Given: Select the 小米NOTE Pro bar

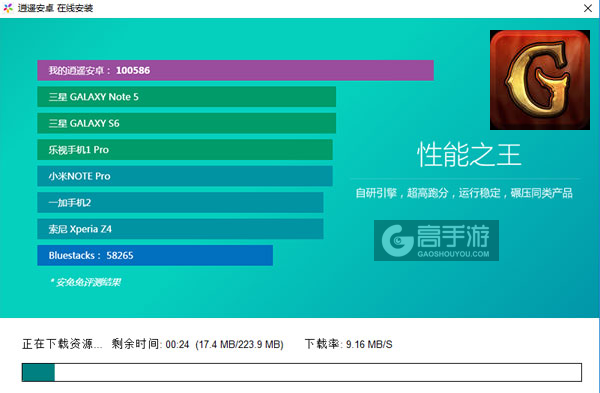Looking at the screenshot, I should (185, 176).
